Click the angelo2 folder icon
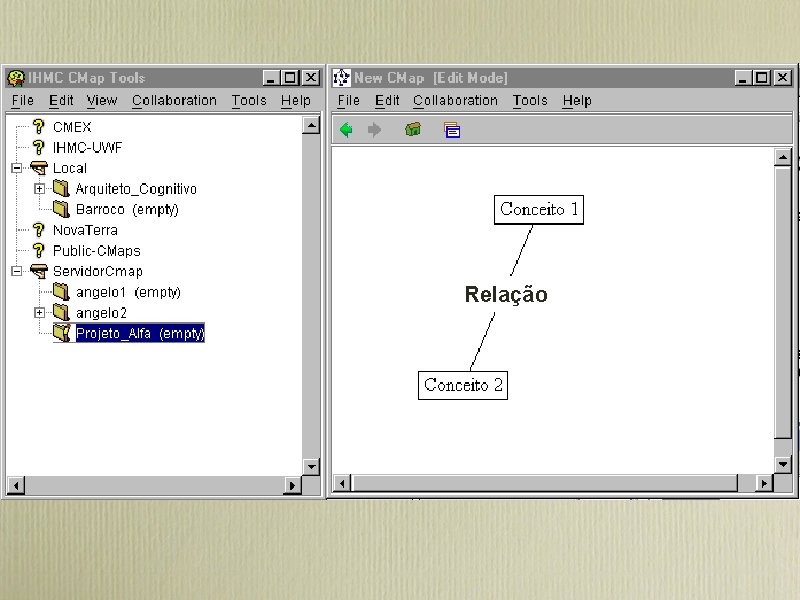 click(61, 312)
